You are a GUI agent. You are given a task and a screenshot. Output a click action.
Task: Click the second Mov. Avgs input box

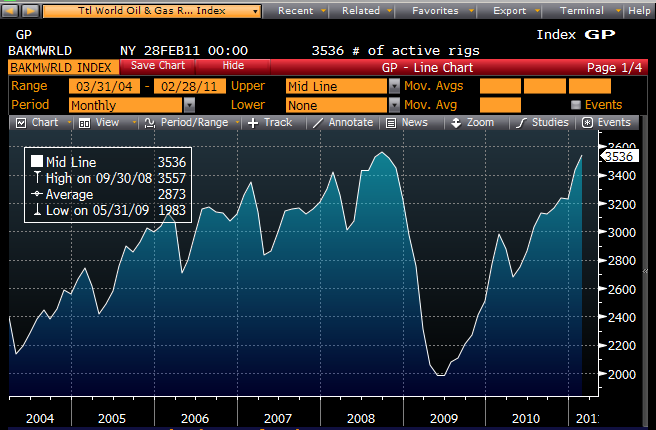tap(544, 86)
